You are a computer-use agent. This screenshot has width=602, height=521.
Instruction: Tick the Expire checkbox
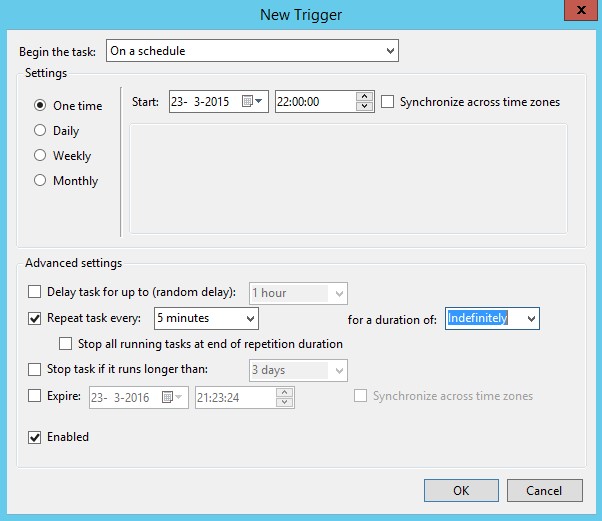tap(36, 397)
